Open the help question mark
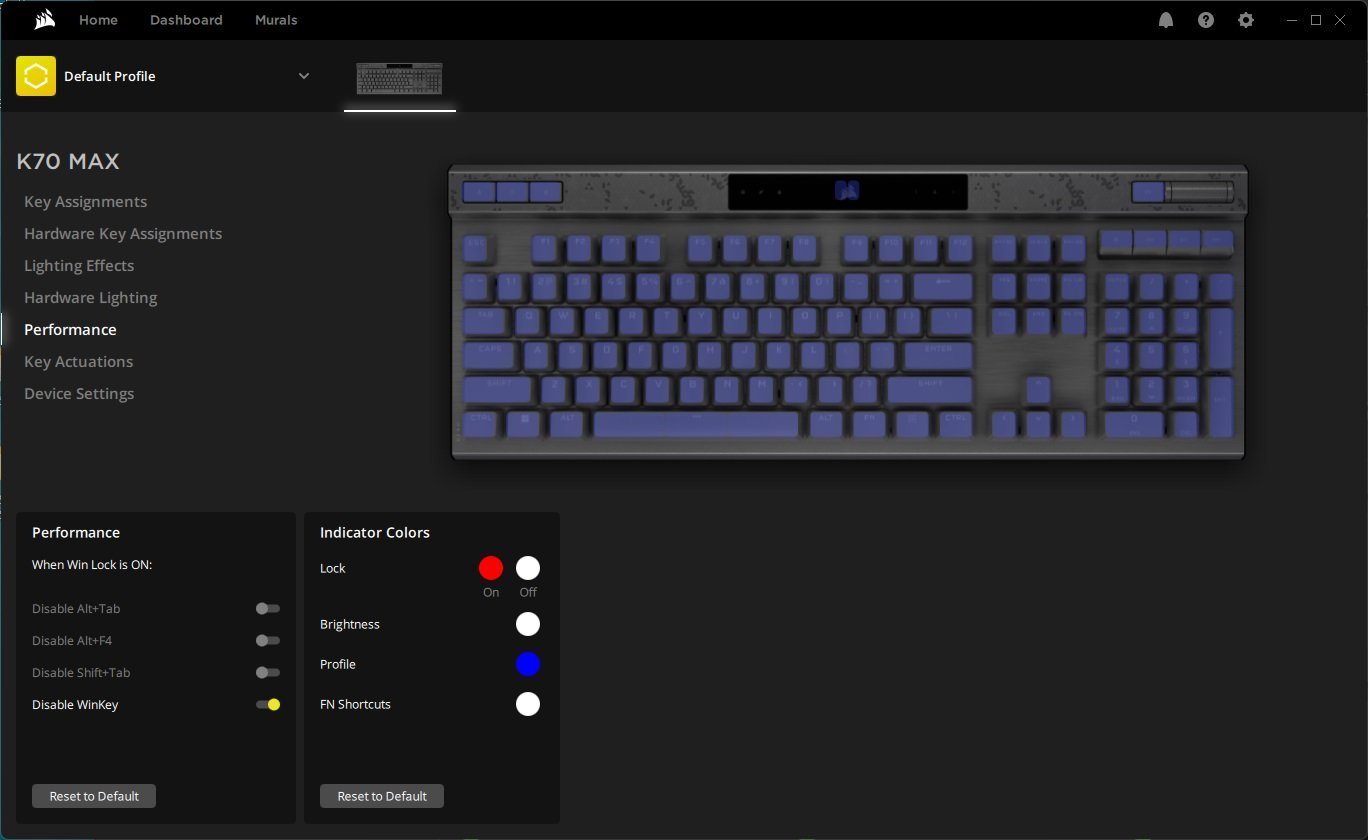The image size is (1368, 840). [1206, 20]
